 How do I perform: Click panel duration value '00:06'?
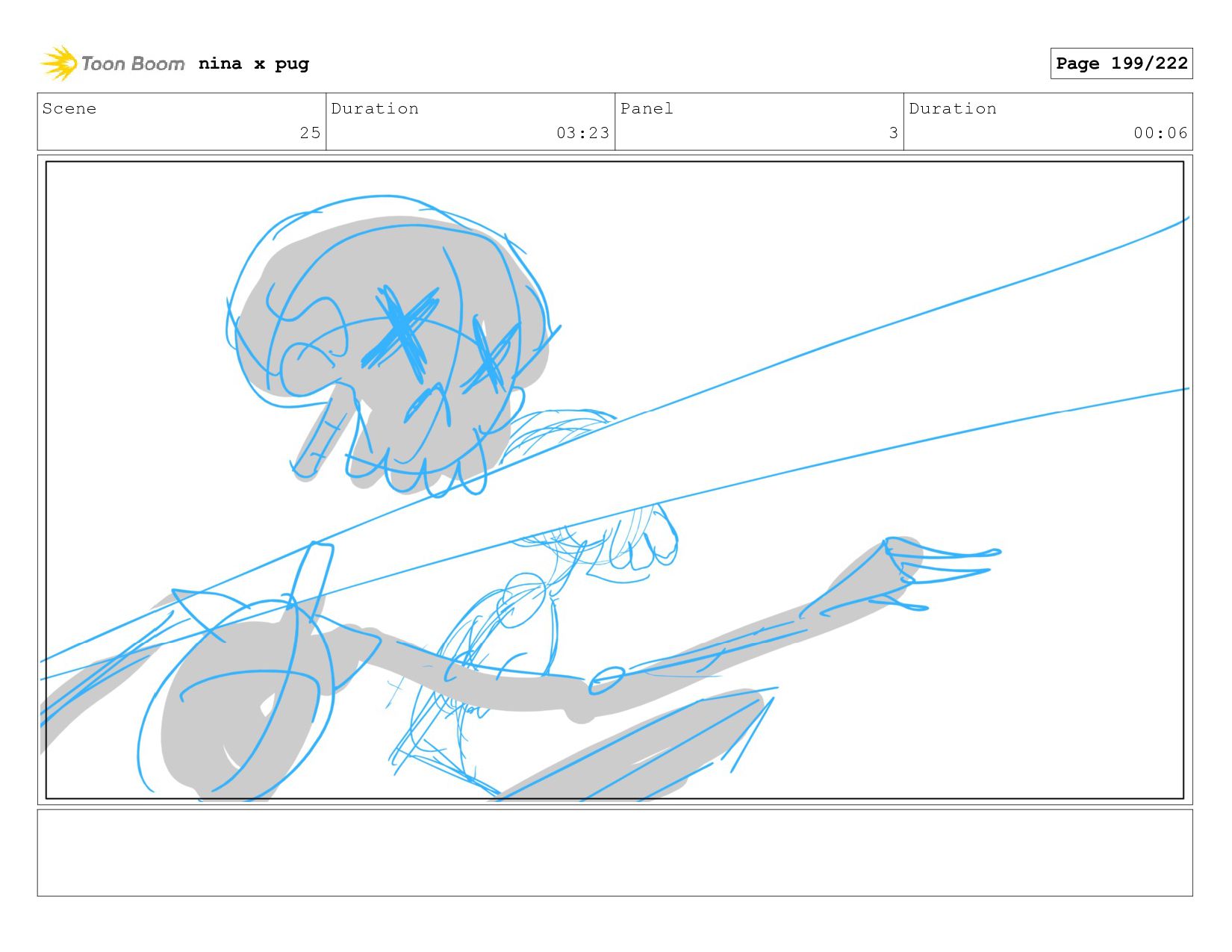point(1160,133)
